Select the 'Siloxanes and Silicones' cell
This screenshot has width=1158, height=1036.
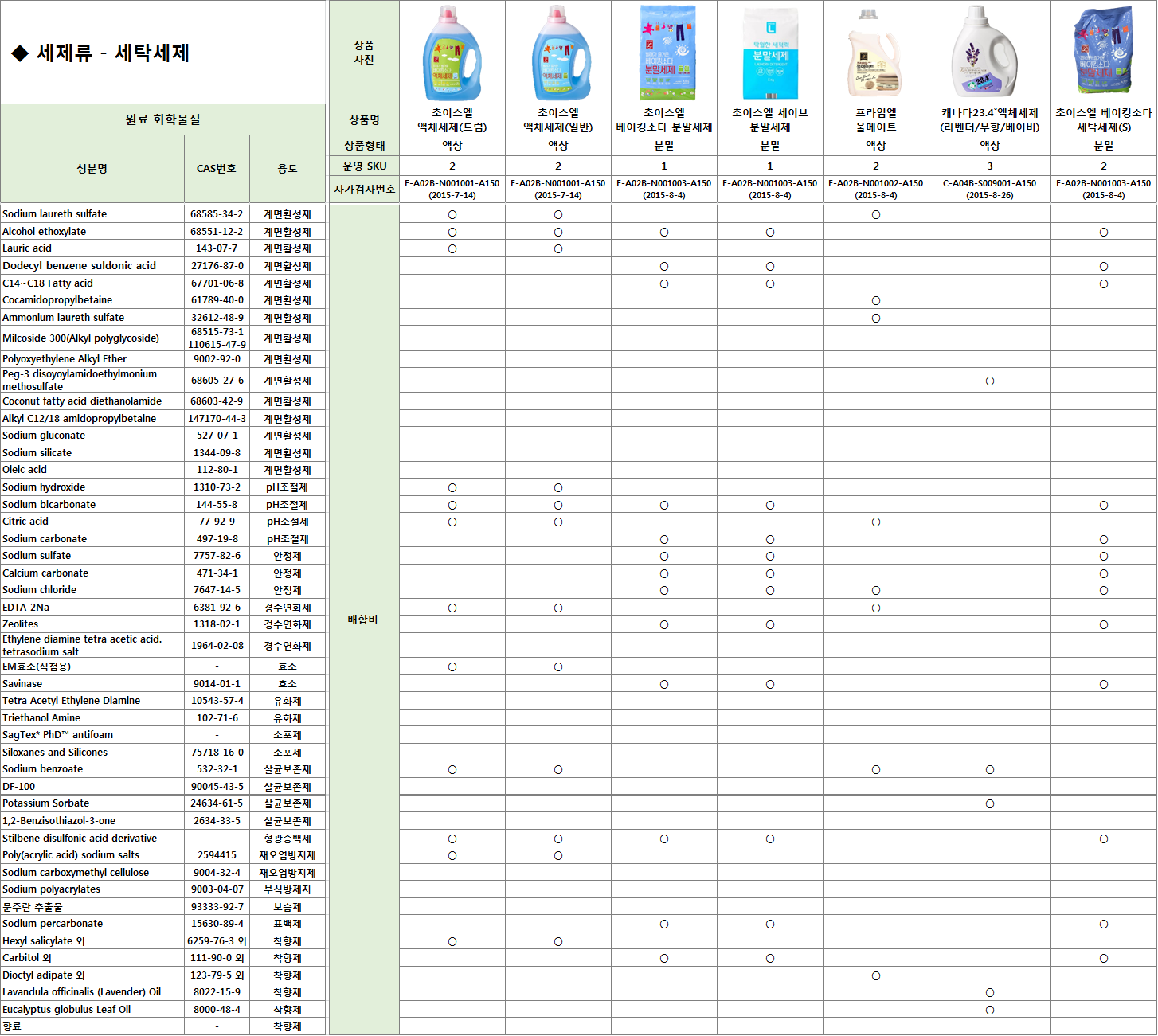click(x=92, y=753)
